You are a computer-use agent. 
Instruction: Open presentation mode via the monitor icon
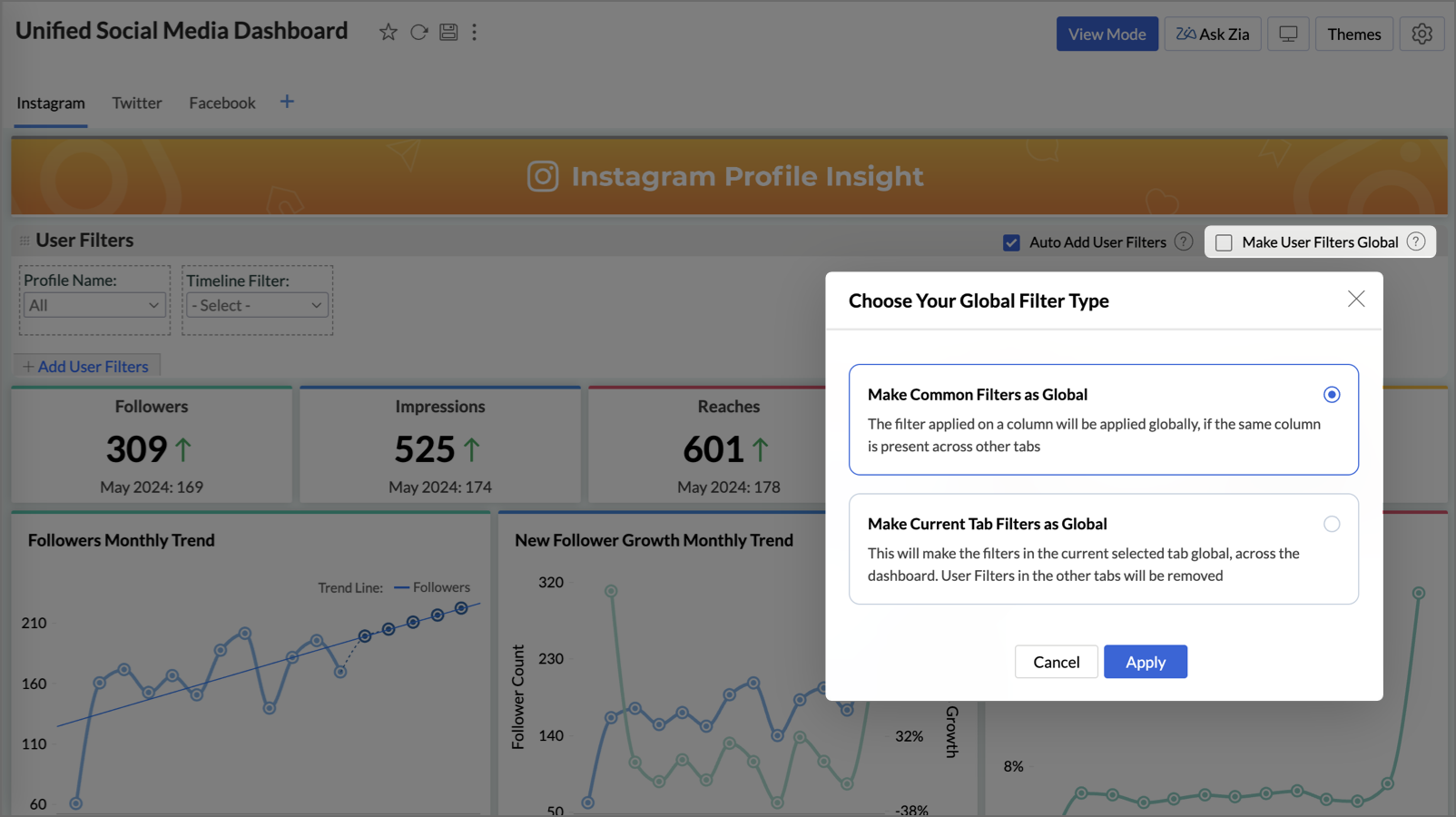click(x=1288, y=34)
